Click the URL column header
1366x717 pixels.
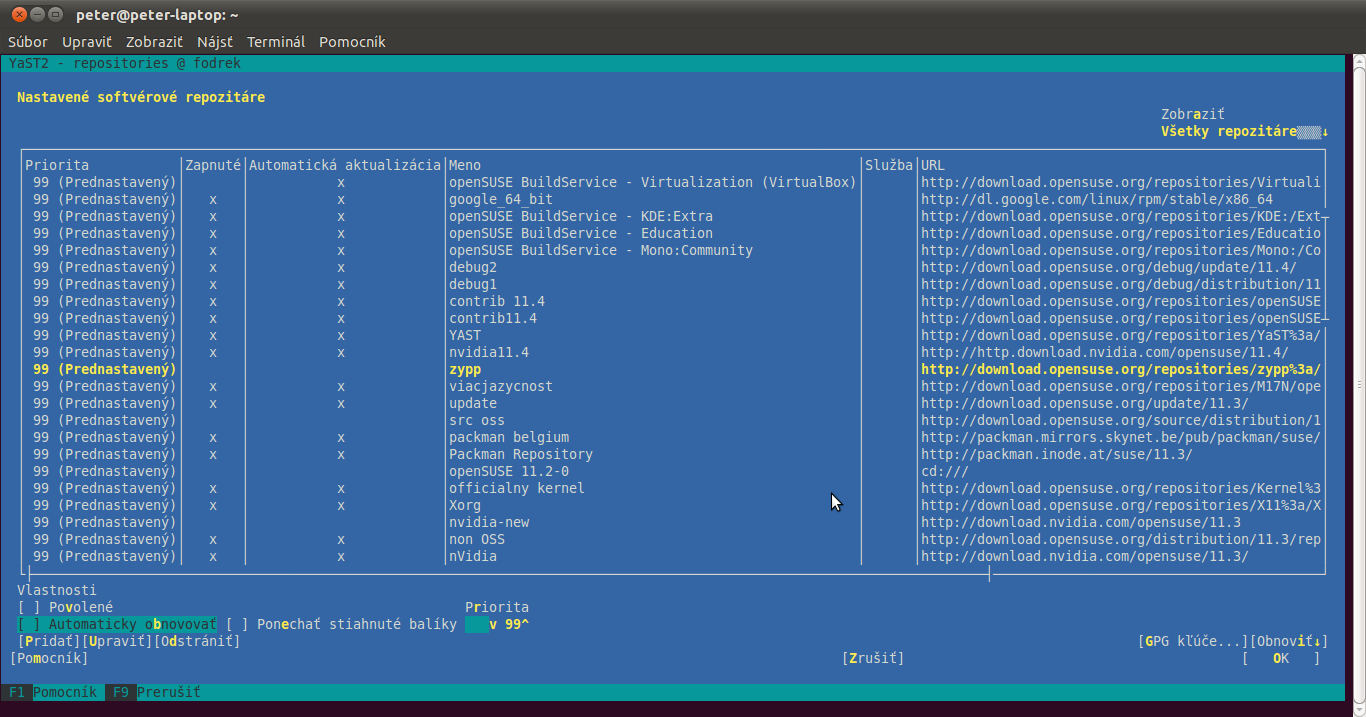pos(933,165)
